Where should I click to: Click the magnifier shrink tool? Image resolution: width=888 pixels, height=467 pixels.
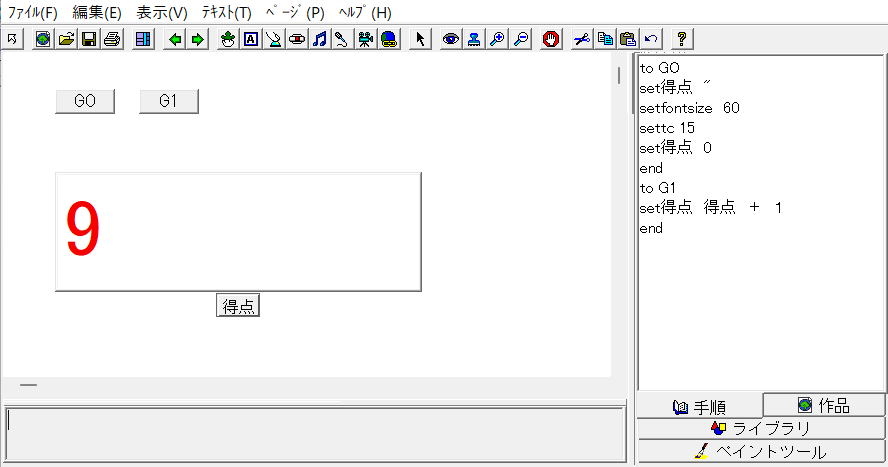point(520,39)
